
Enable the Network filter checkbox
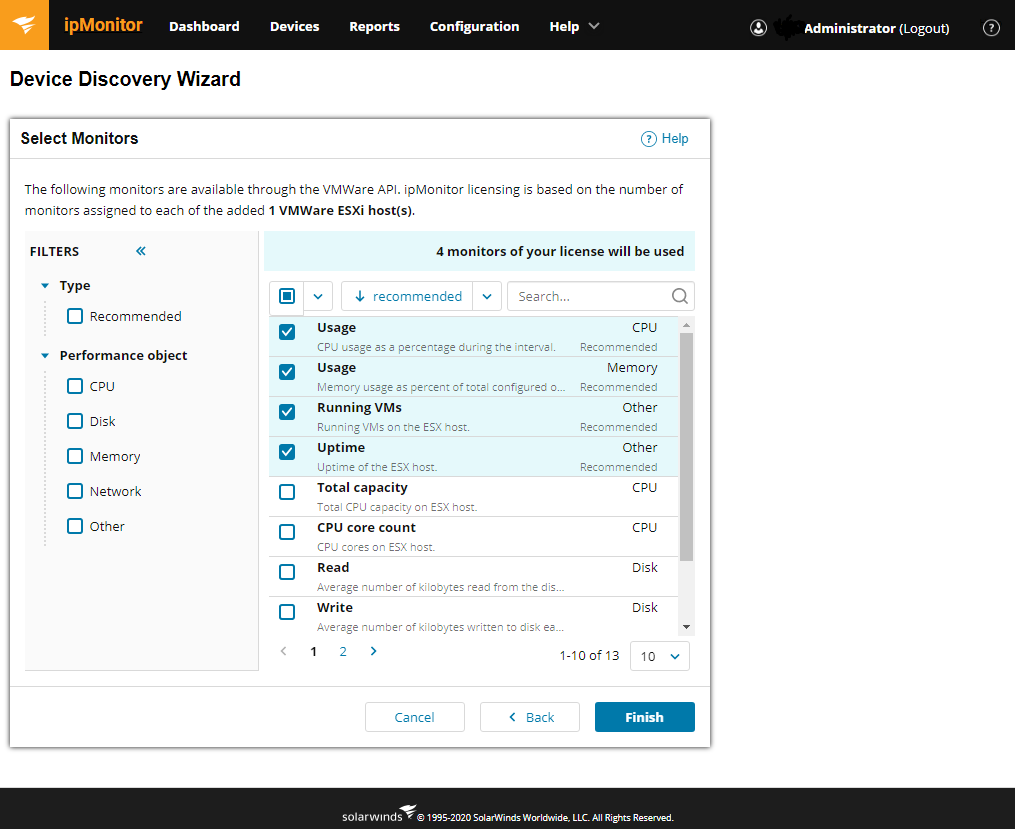[75, 491]
